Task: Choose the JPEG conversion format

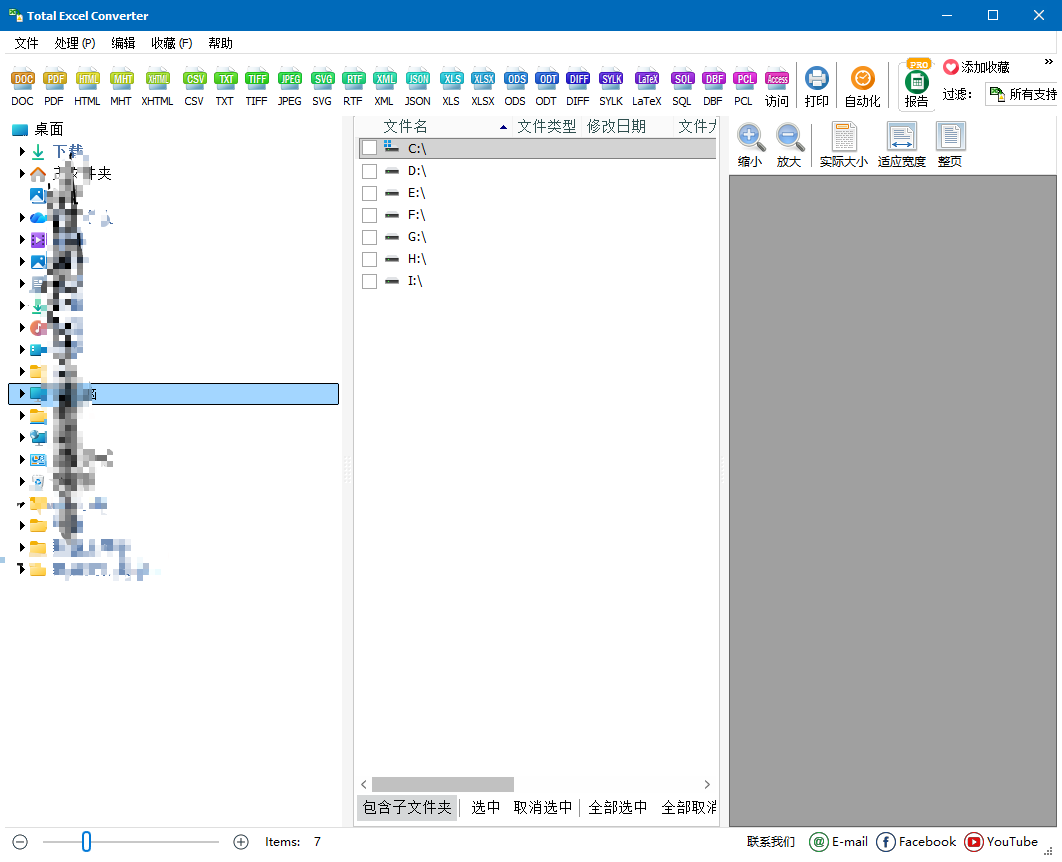Action: 289,85
